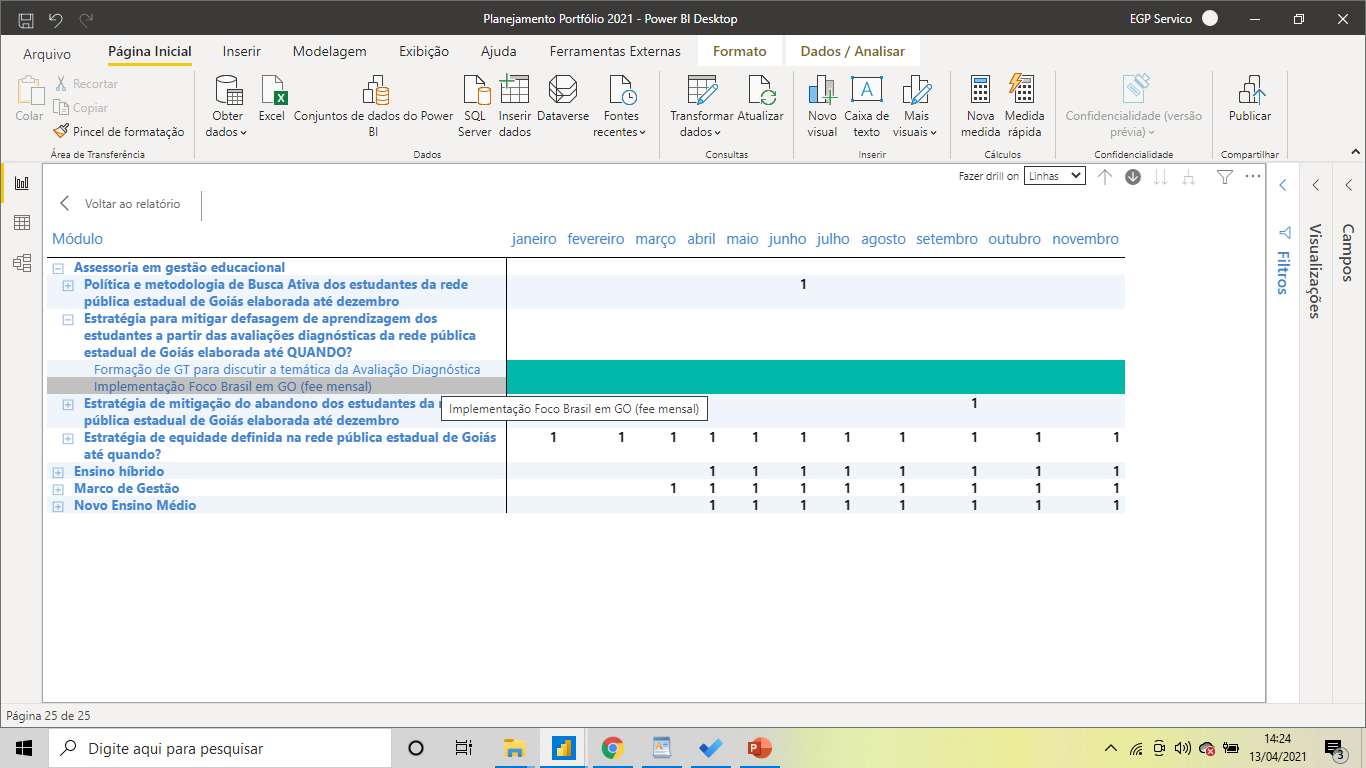Expand the Marco de Gestão row
The image size is (1366, 768).
click(x=58, y=489)
